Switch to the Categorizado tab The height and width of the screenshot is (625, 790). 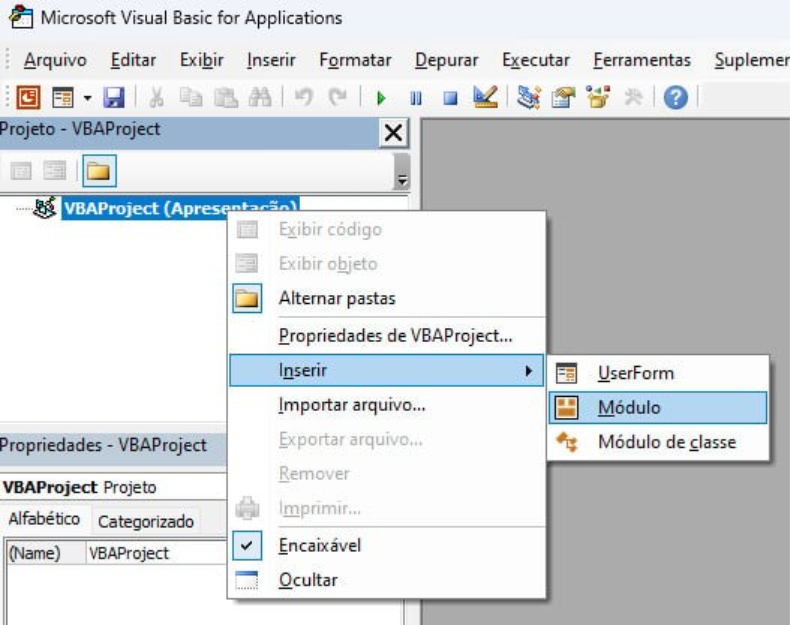(x=146, y=522)
